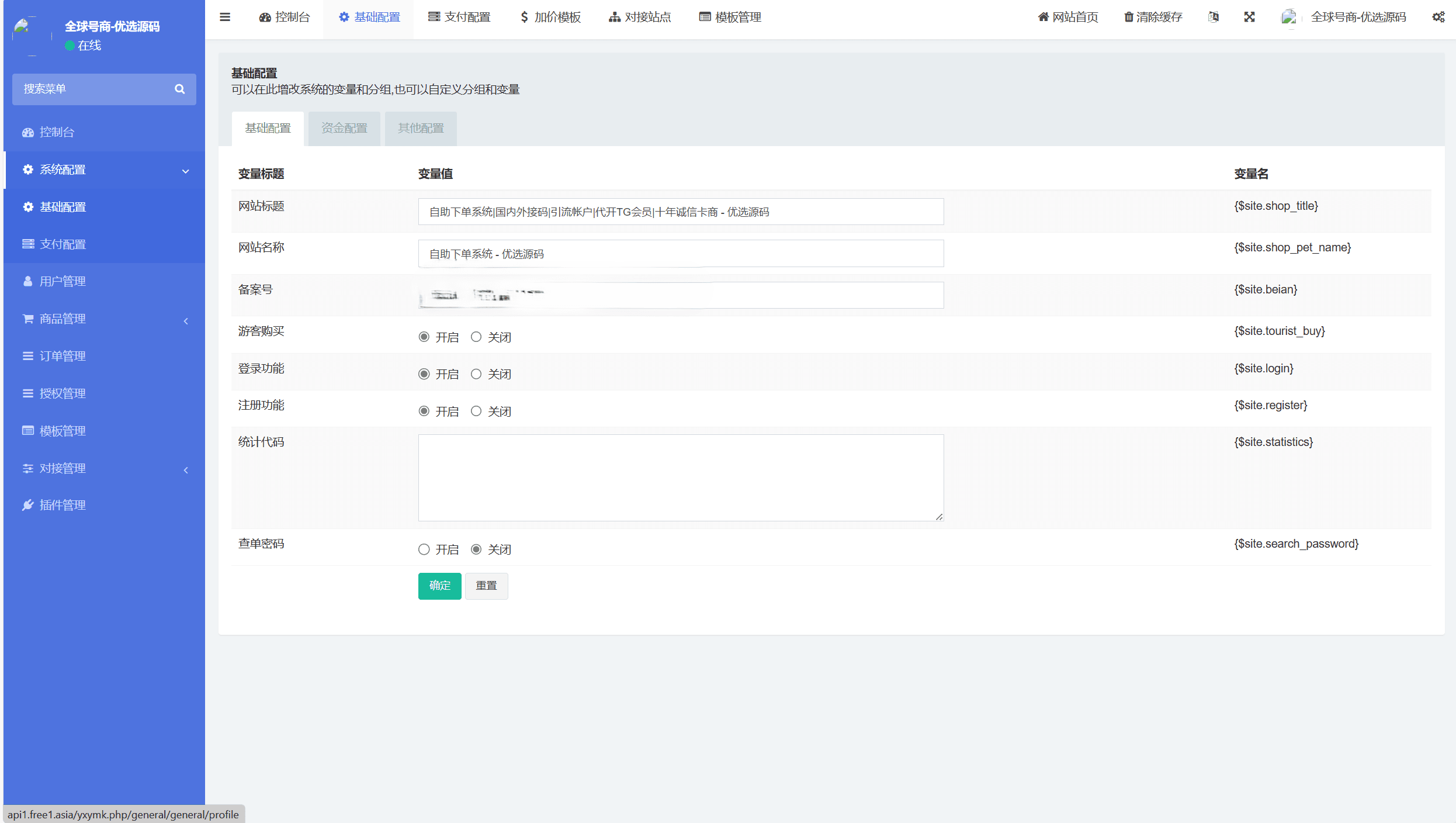The image size is (1456, 823).
Task: Select 关闭 for 游客购买
Action: point(476,337)
